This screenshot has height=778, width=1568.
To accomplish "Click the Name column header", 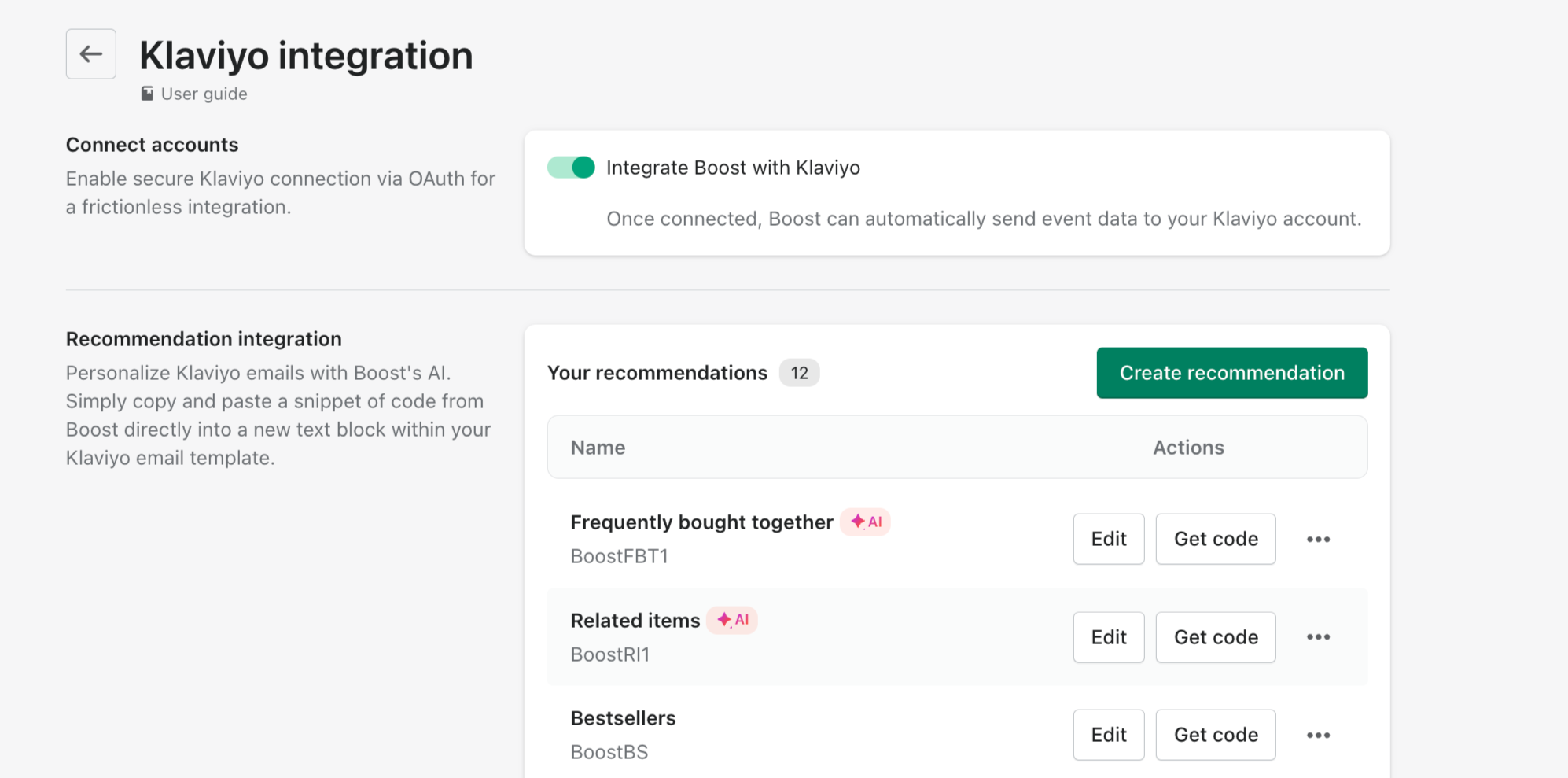I will (x=598, y=448).
